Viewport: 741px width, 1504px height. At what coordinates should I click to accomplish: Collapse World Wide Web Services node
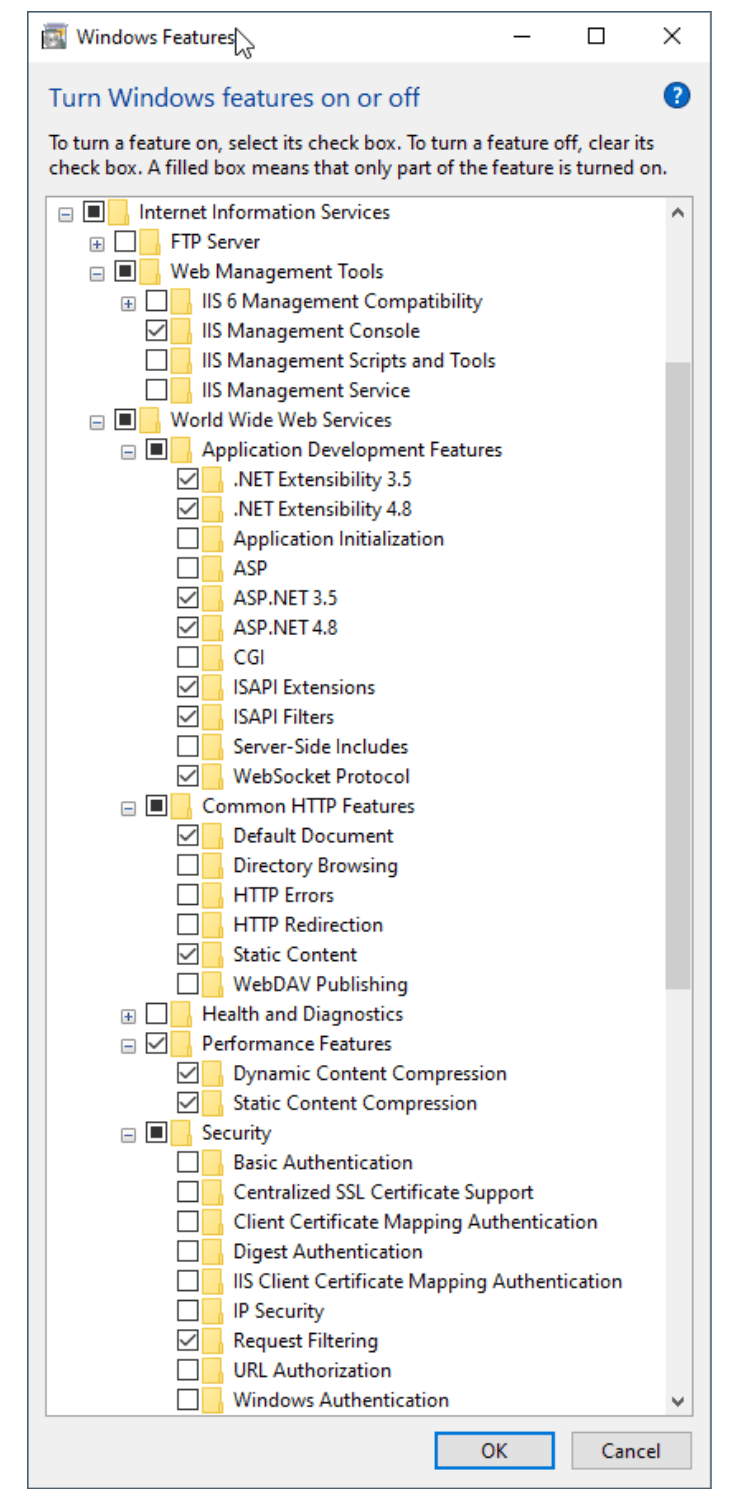click(x=96, y=421)
